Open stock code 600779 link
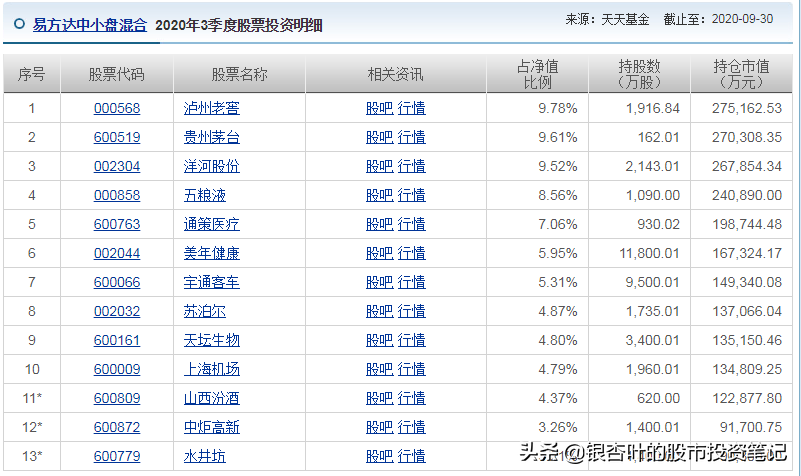This screenshot has width=801, height=476. pos(117,456)
